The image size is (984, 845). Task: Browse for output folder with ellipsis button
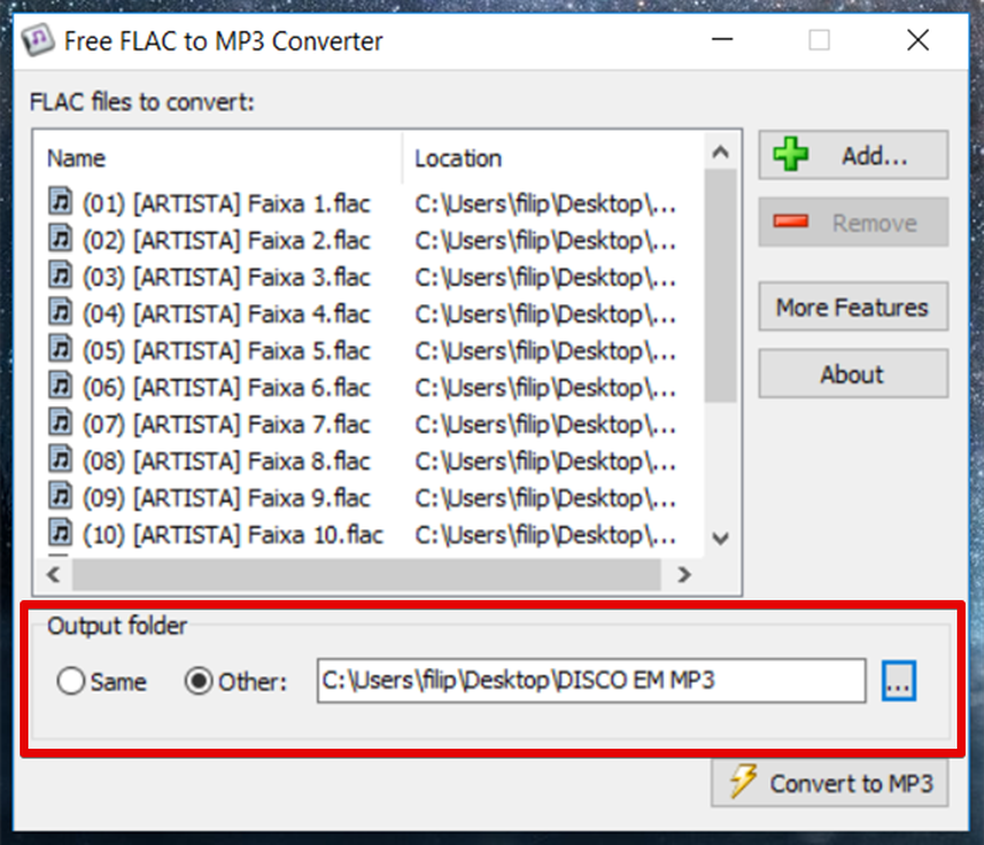click(x=899, y=681)
